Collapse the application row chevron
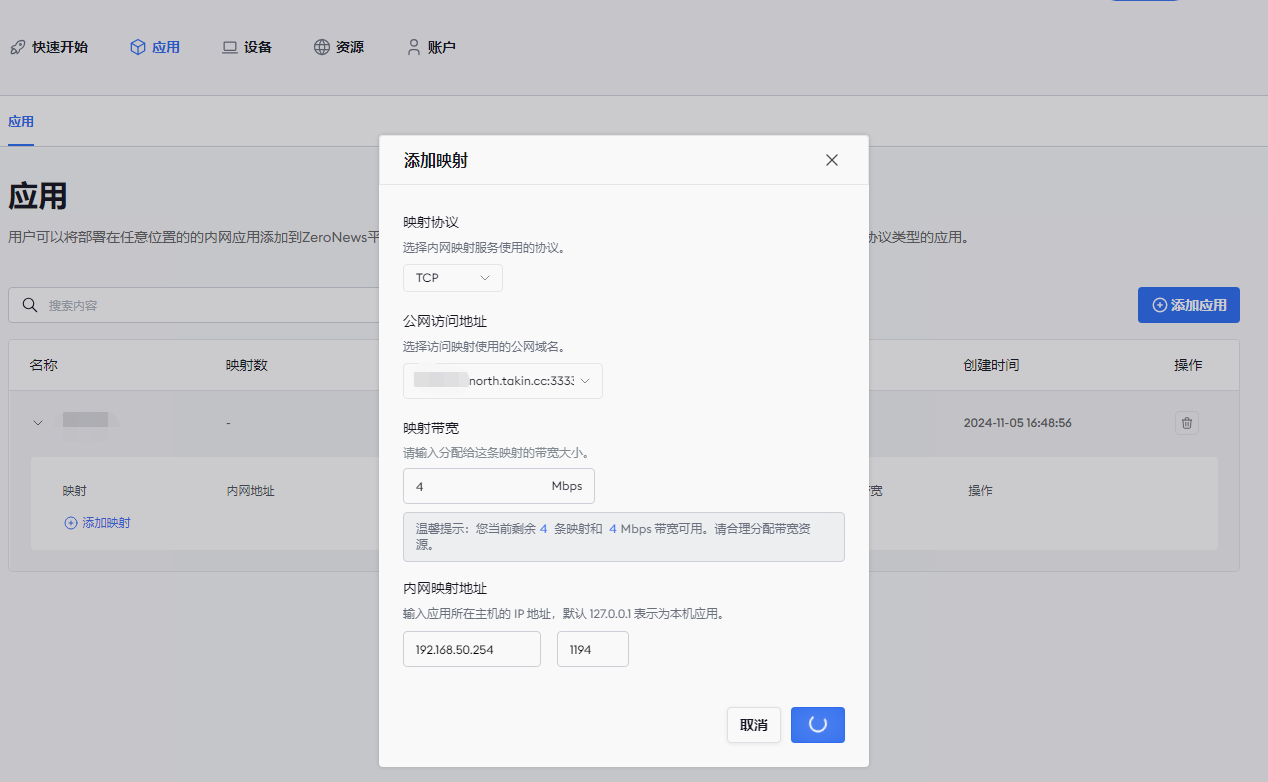This screenshot has width=1268, height=782. pos(38,423)
